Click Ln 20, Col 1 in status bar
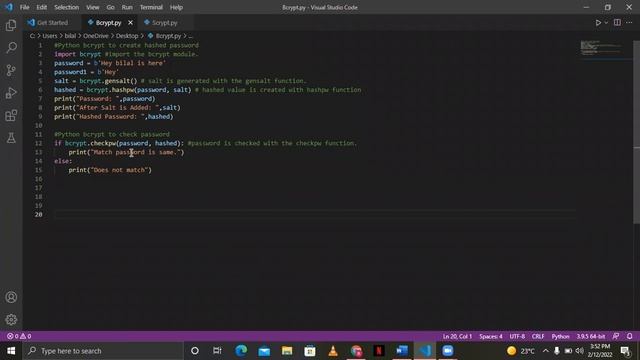Image resolution: width=640 pixels, height=360 pixels. tap(457, 336)
